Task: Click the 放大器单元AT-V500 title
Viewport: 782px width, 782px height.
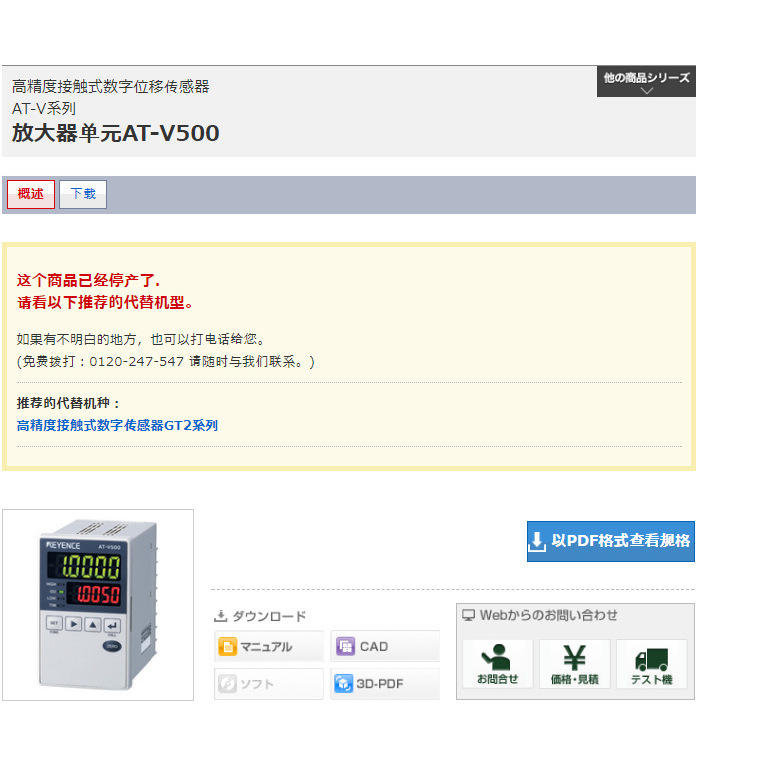Action: click(x=116, y=133)
